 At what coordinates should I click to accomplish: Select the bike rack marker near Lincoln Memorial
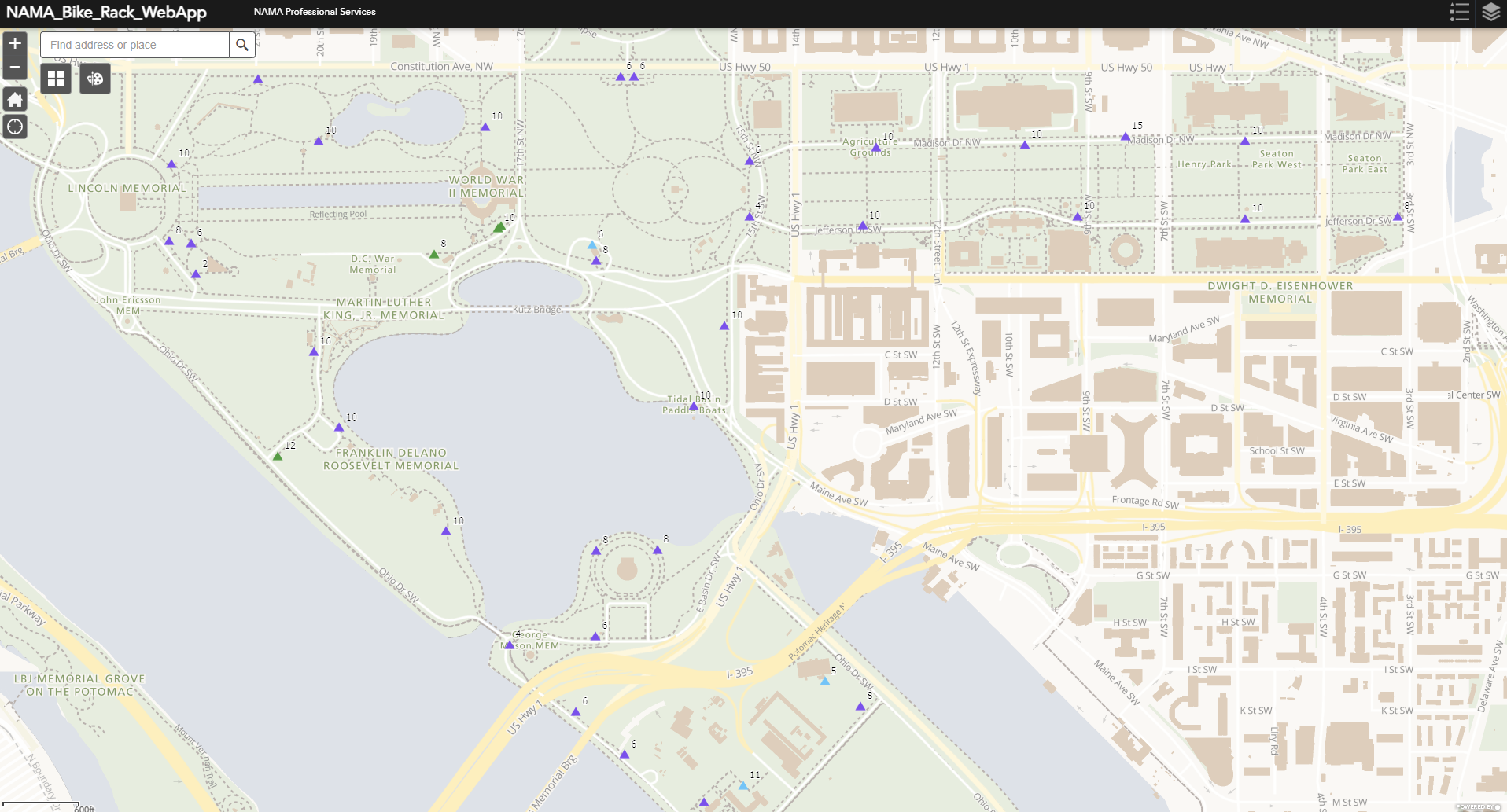[x=171, y=164]
